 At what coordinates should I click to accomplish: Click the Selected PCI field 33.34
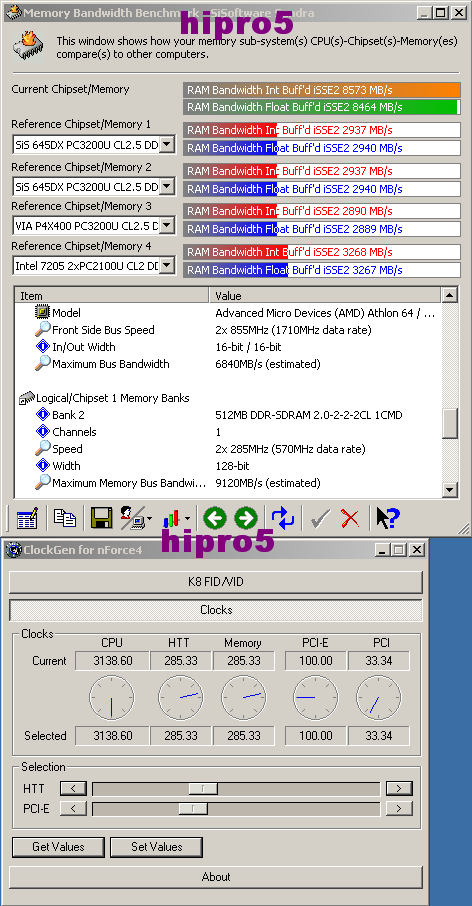pos(379,736)
